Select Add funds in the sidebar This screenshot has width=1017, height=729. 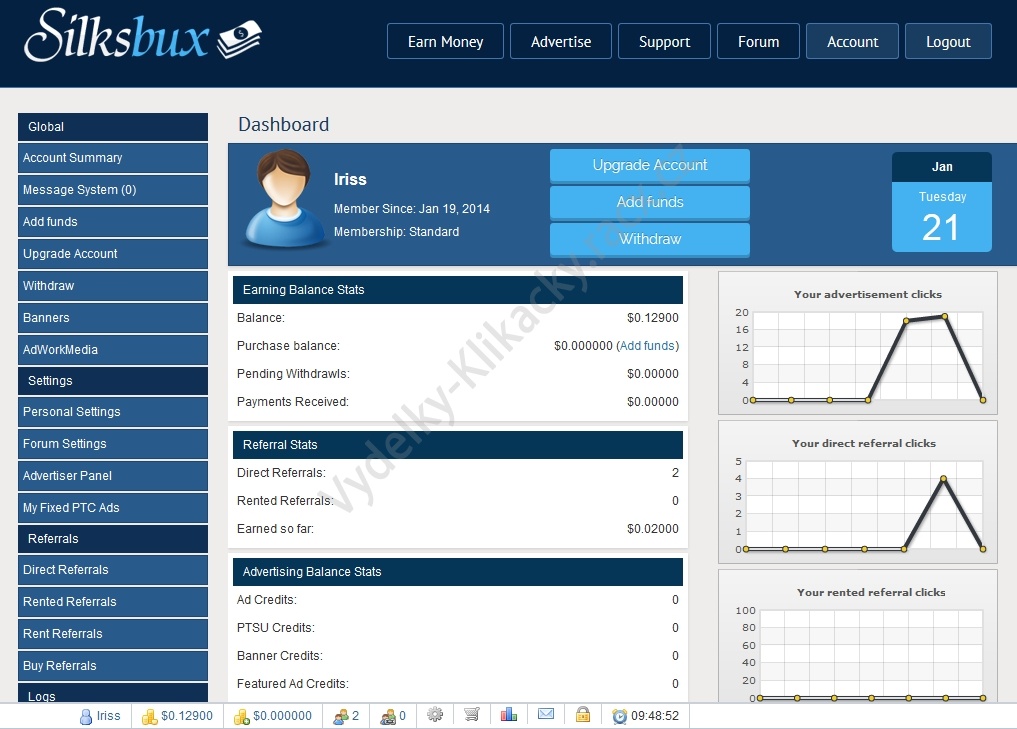pyautogui.click(x=113, y=221)
